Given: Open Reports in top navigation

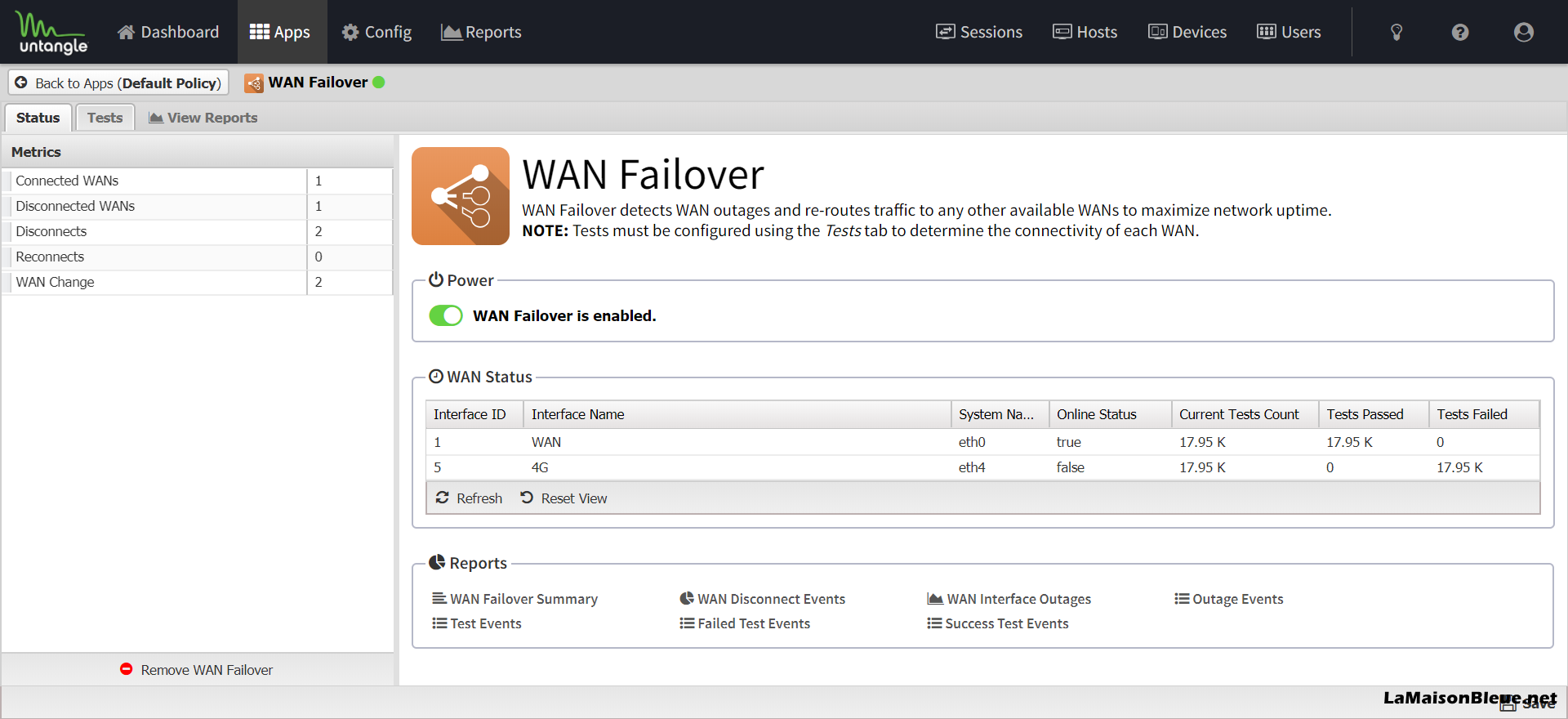Looking at the screenshot, I should (481, 32).
